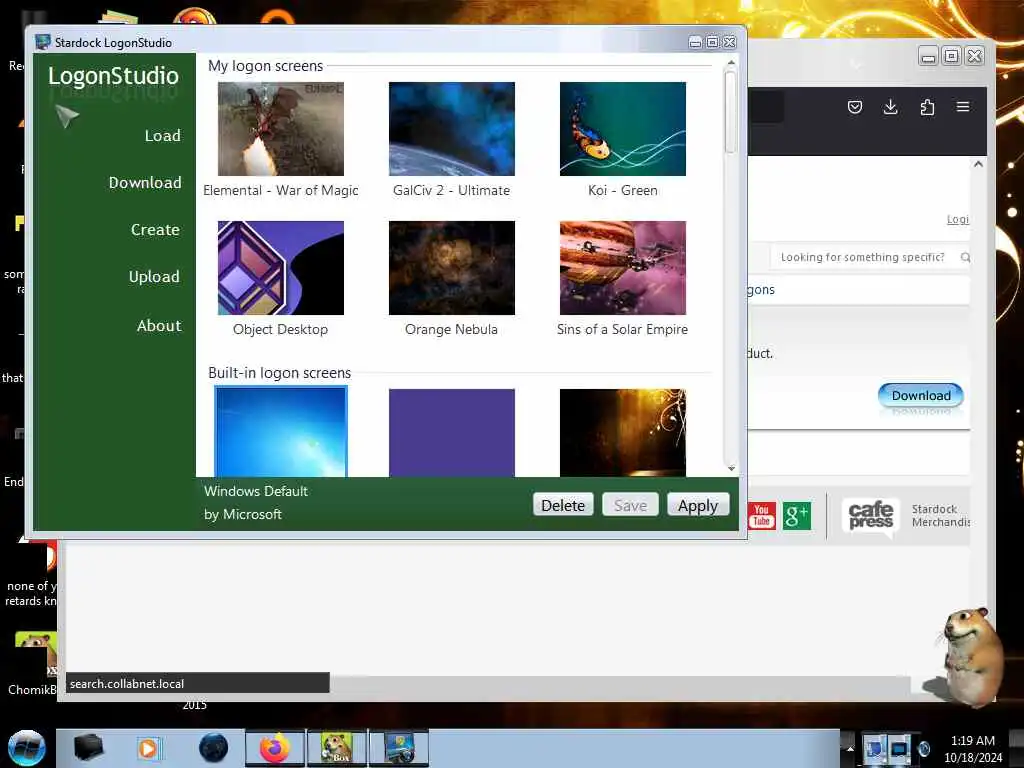Open the media player taskbar icon

tap(148, 748)
